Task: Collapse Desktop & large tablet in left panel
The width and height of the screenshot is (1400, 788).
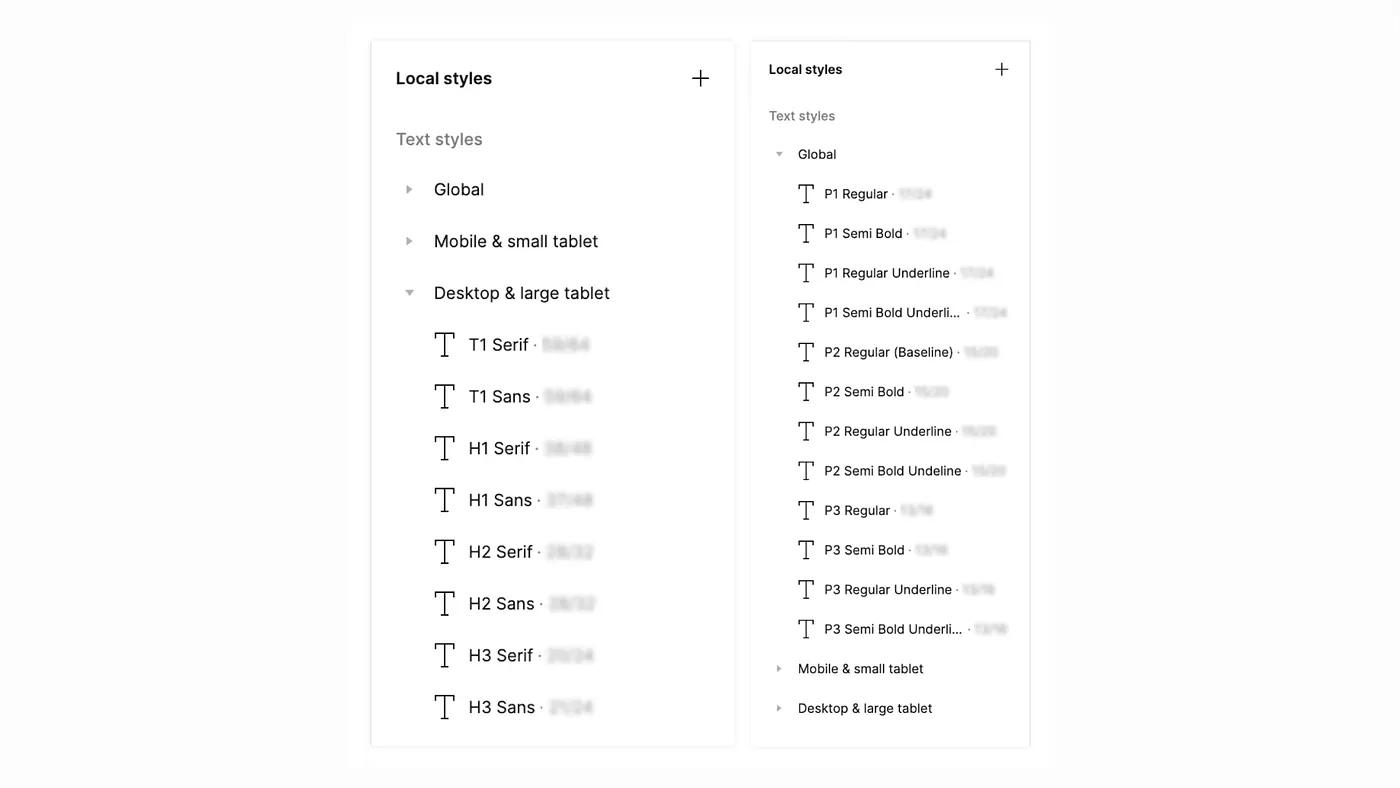Action: click(x=409, y=293)
